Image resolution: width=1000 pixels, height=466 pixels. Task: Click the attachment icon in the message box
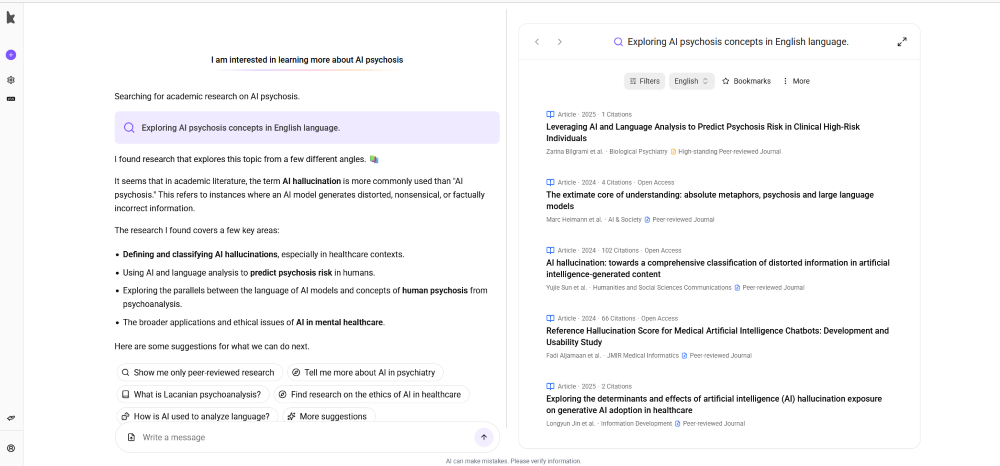point(131,437)
